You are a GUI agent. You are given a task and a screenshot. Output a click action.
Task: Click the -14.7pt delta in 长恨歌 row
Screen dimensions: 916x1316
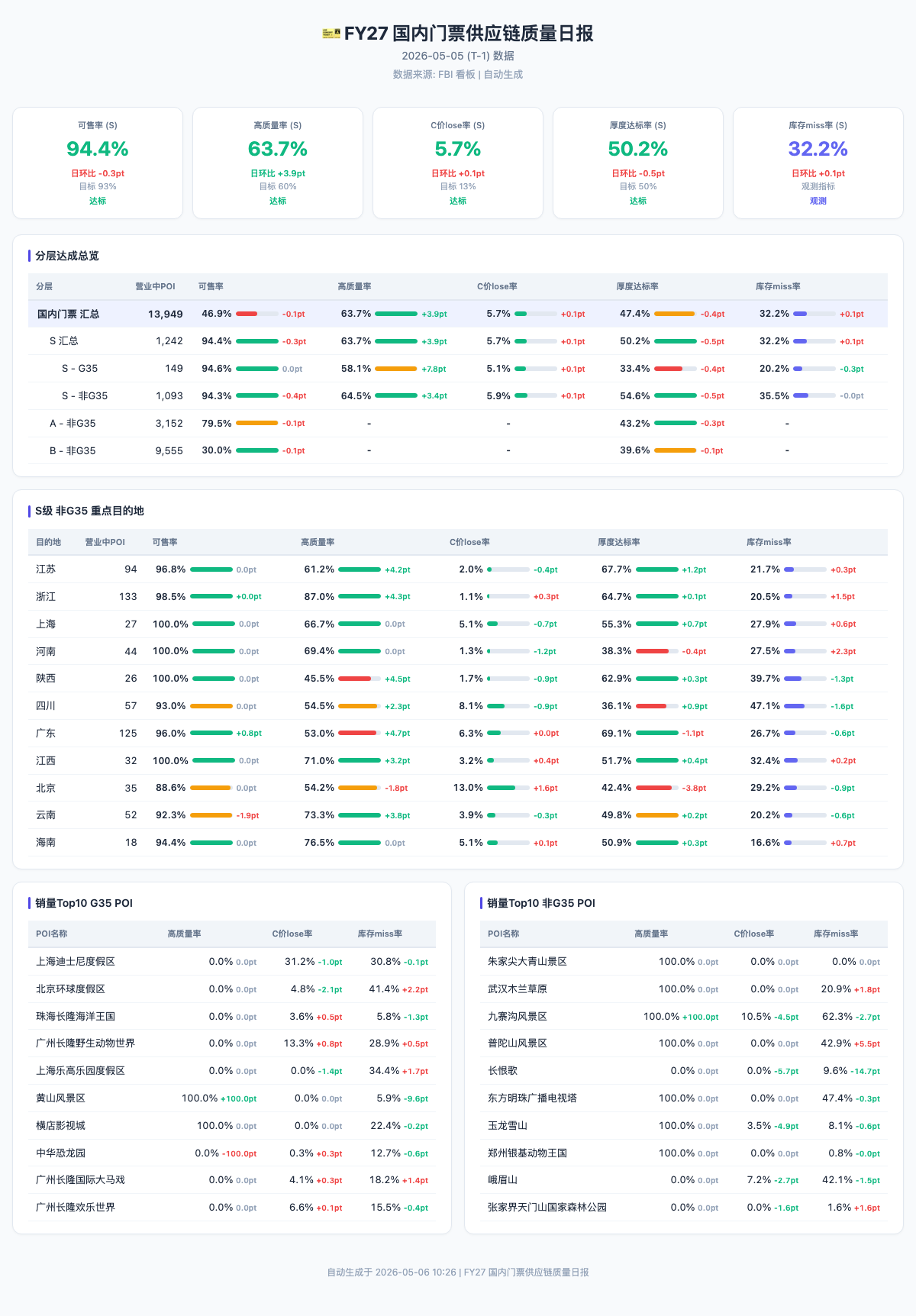[866, 1072]
